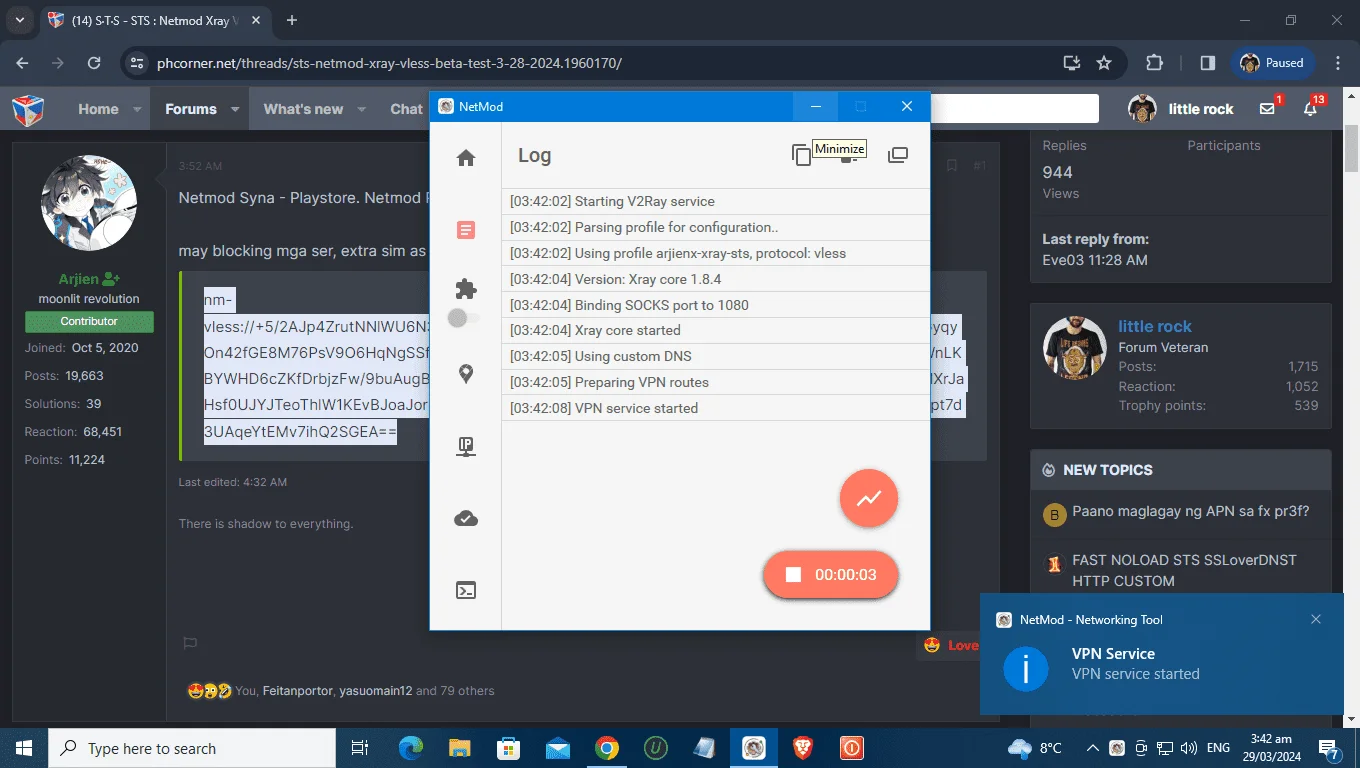Open topic 'FAST NOLOAD STS SSLoverDNST HTTP CUSTOM'
The height and width of the screenshot is (768, 1360).
1184,570
